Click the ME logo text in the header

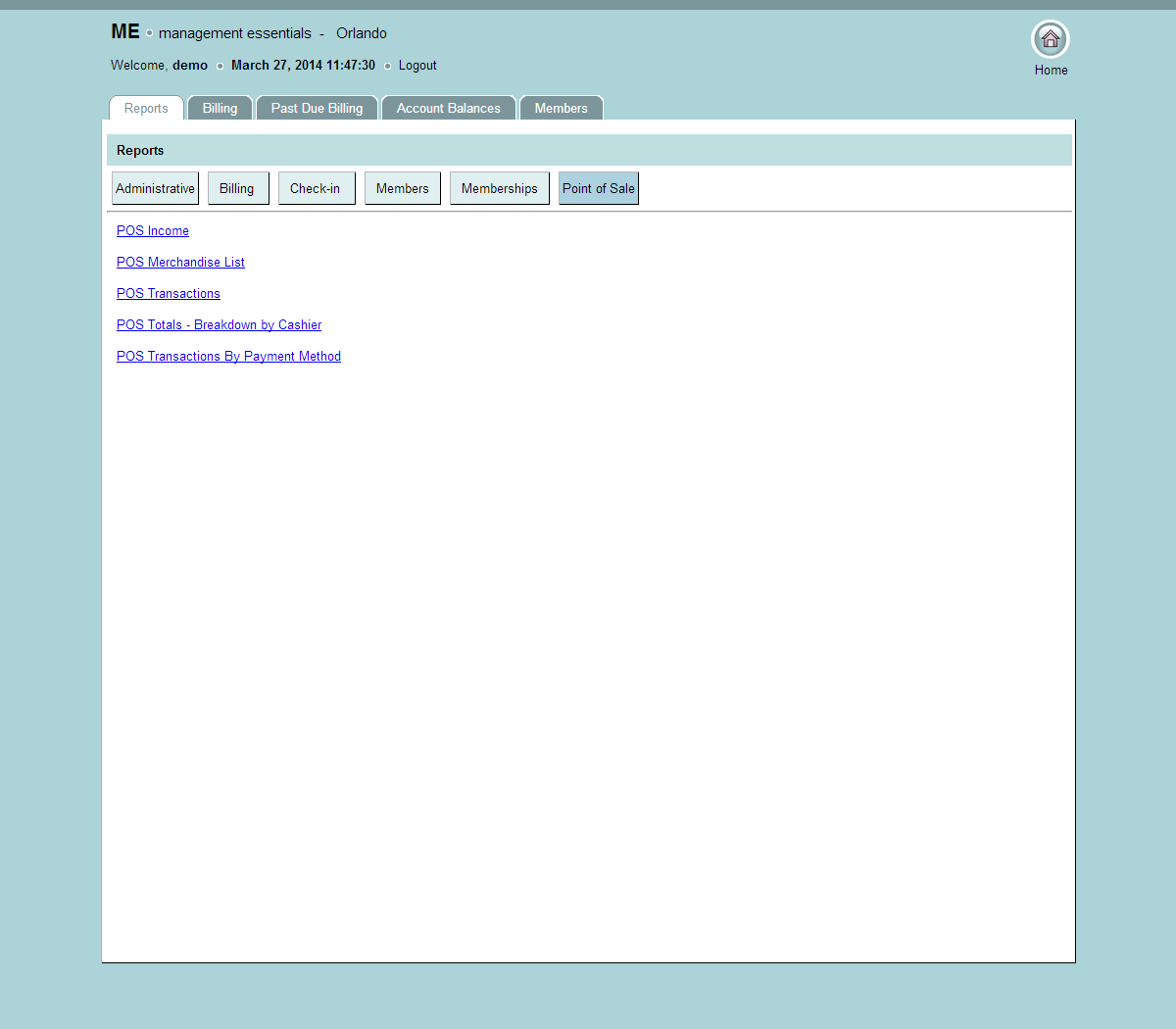pyautogui.click(x=125, y=32)
